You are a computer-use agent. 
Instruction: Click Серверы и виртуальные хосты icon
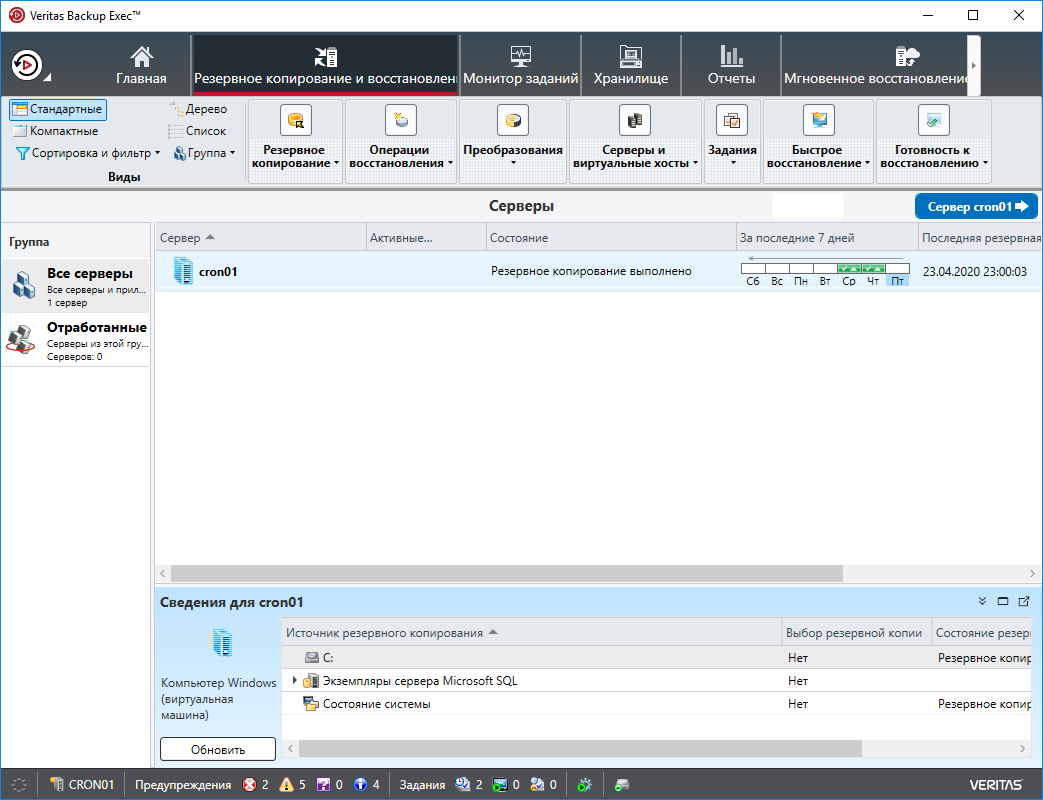635,120
